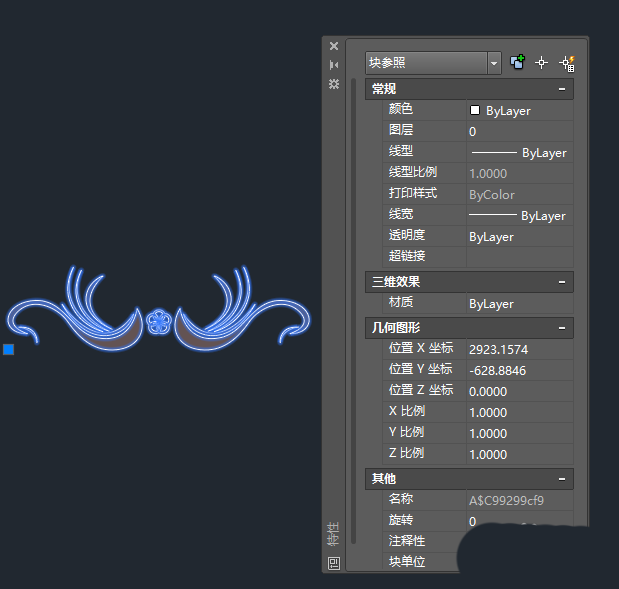Click the vertical 特性 palette title
Image resolution: width=619 pixels, height=589 pixels.
[334, 534]
